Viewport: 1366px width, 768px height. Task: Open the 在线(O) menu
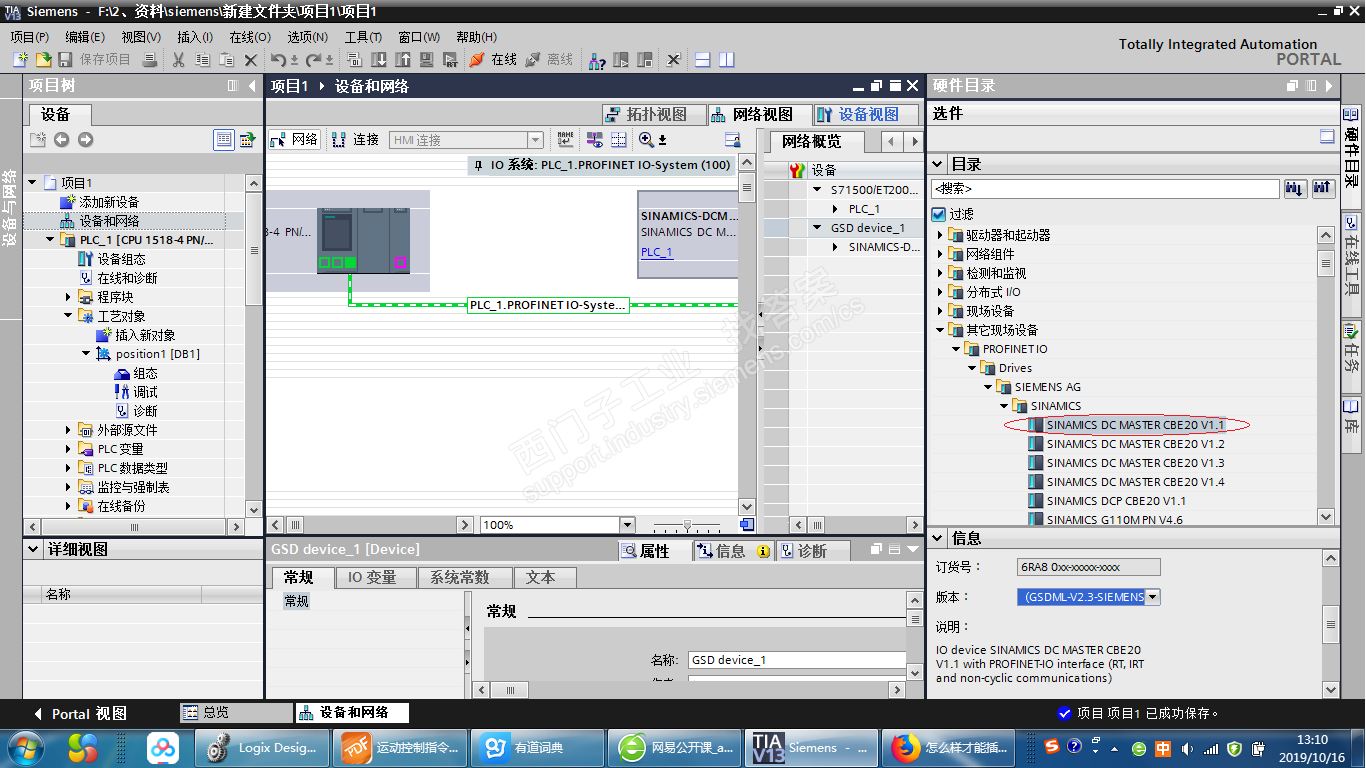(250, 37)
